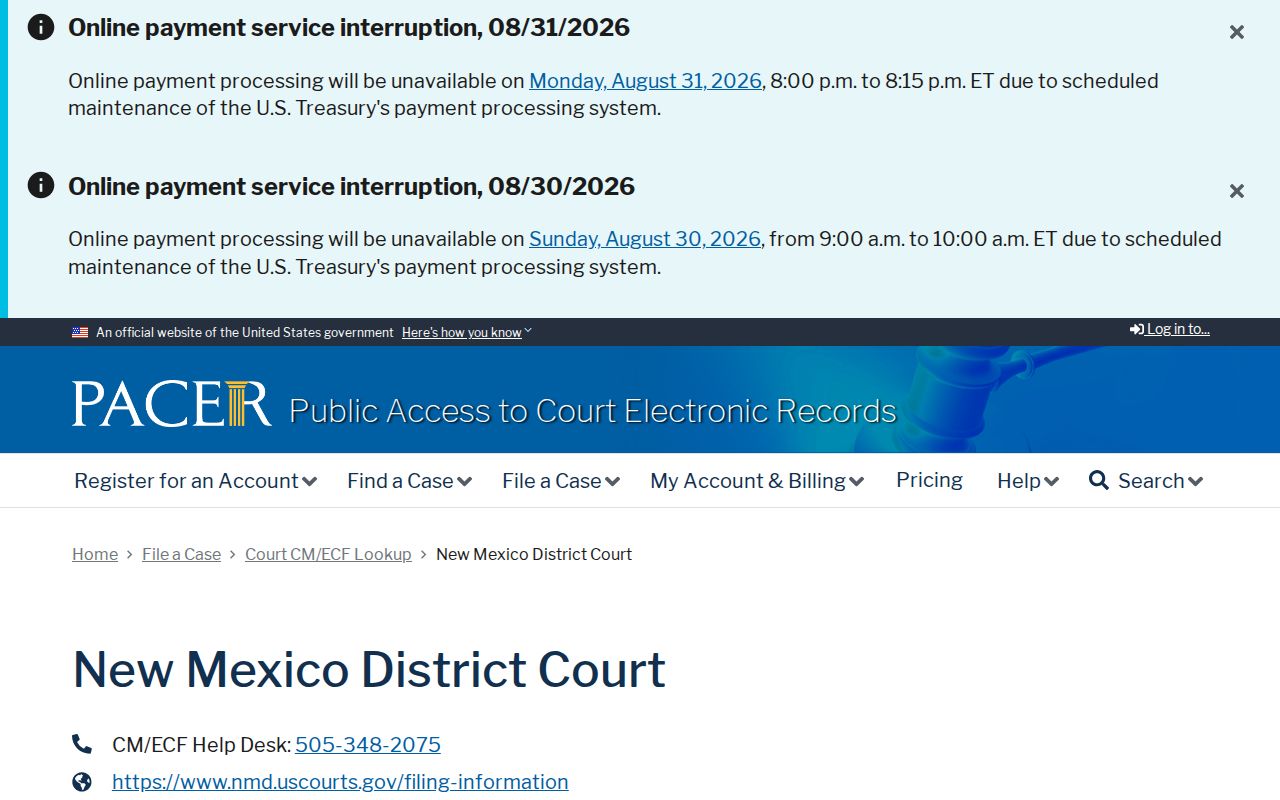Open the Monday, August 31, 2026 link
The width and height of the screenshot is (1280, 800).
coord(645,81)
